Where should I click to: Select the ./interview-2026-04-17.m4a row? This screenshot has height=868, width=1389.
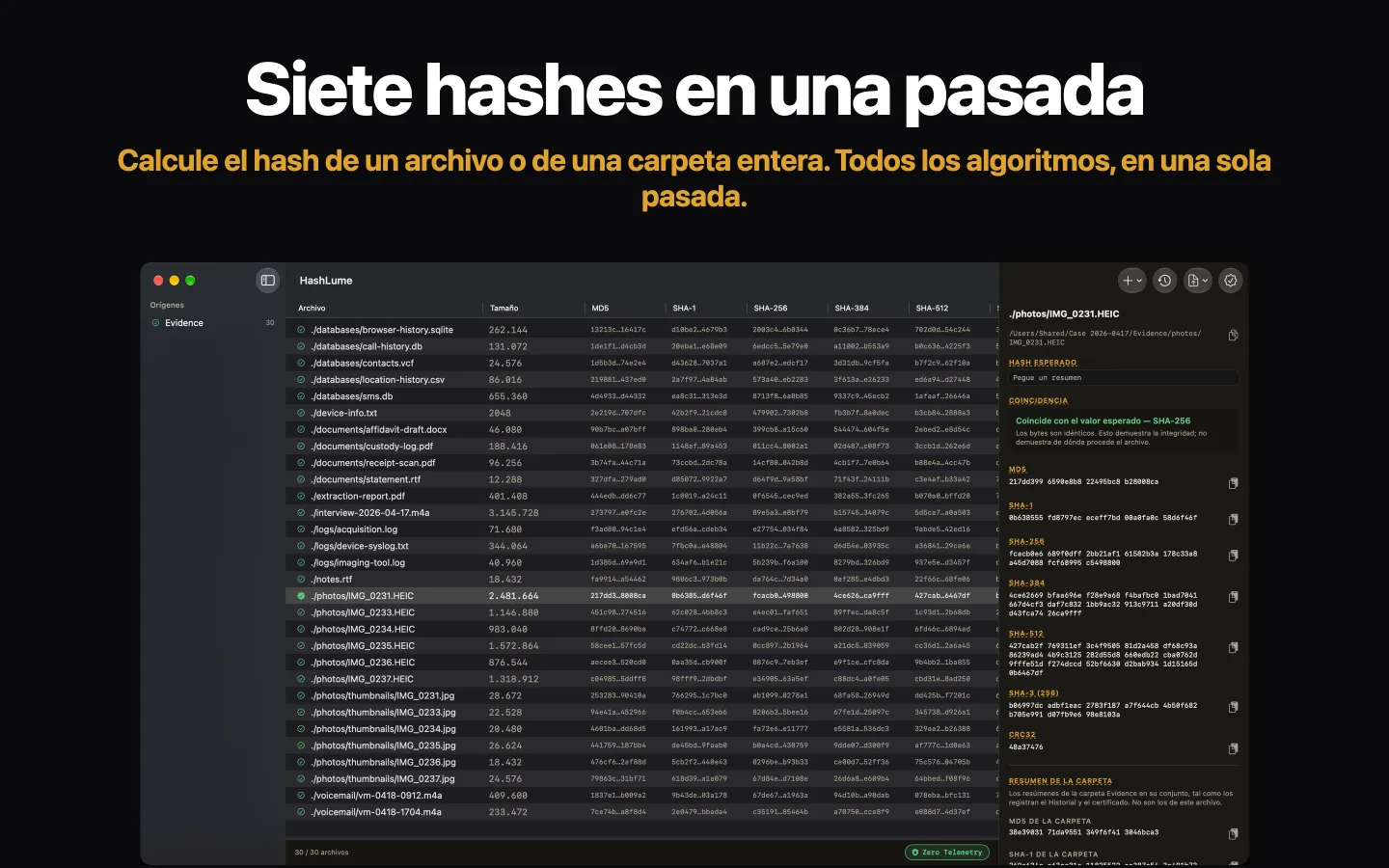tap(642, 513)
